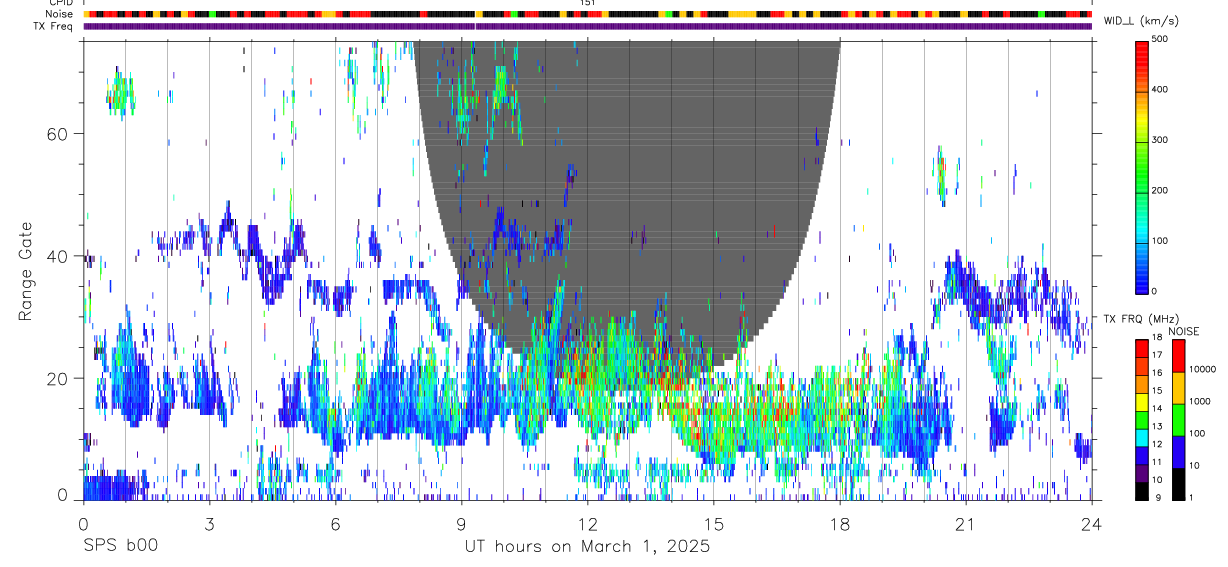Image resolution: width=1228 pixels, height=567 pixels.
Task: Click the '15' tick on the TX FRQ legend
Action: [1157, 390]
